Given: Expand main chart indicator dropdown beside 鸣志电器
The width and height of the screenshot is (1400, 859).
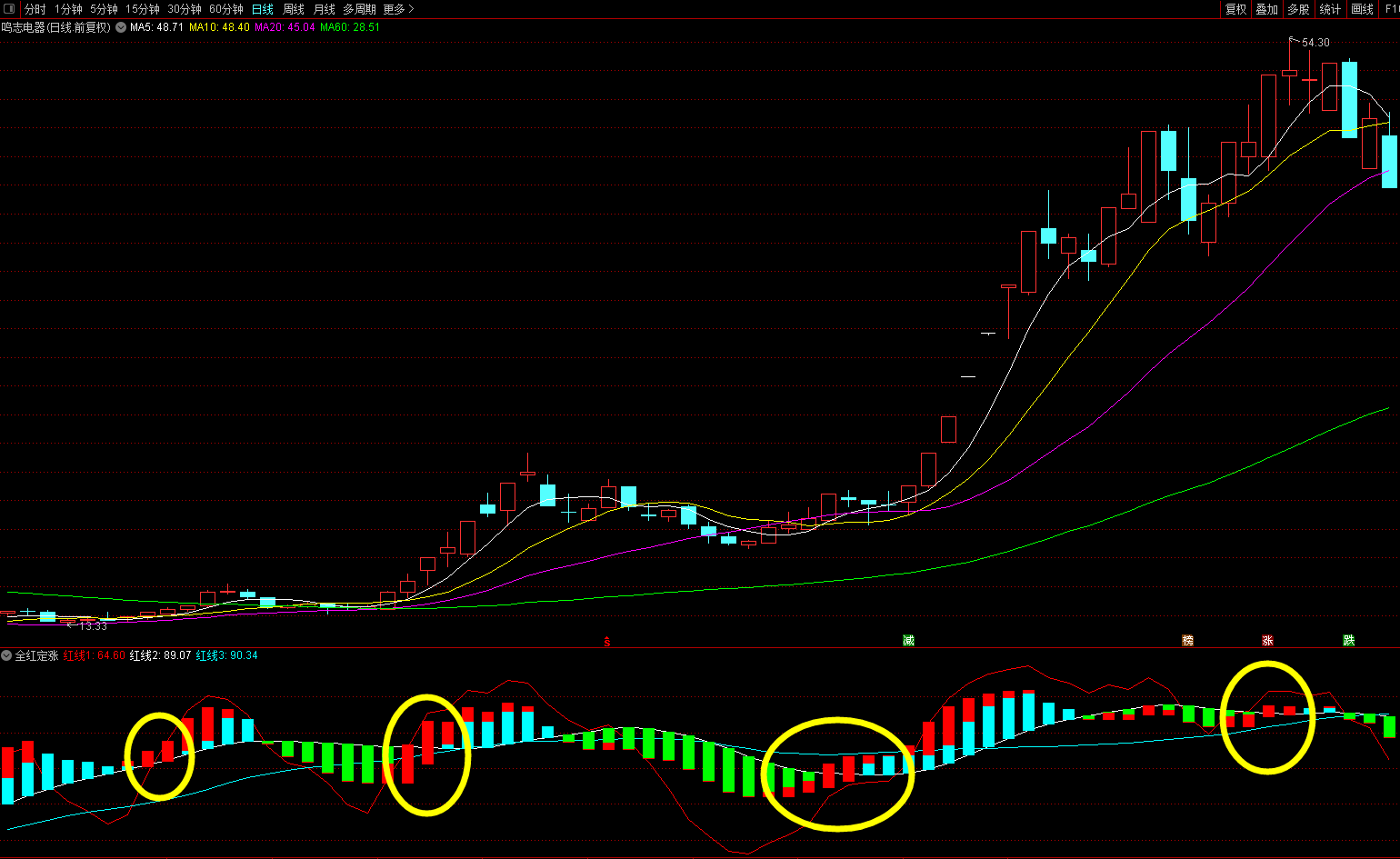Looking at the screenshot, I should click(x=121, y=27).
